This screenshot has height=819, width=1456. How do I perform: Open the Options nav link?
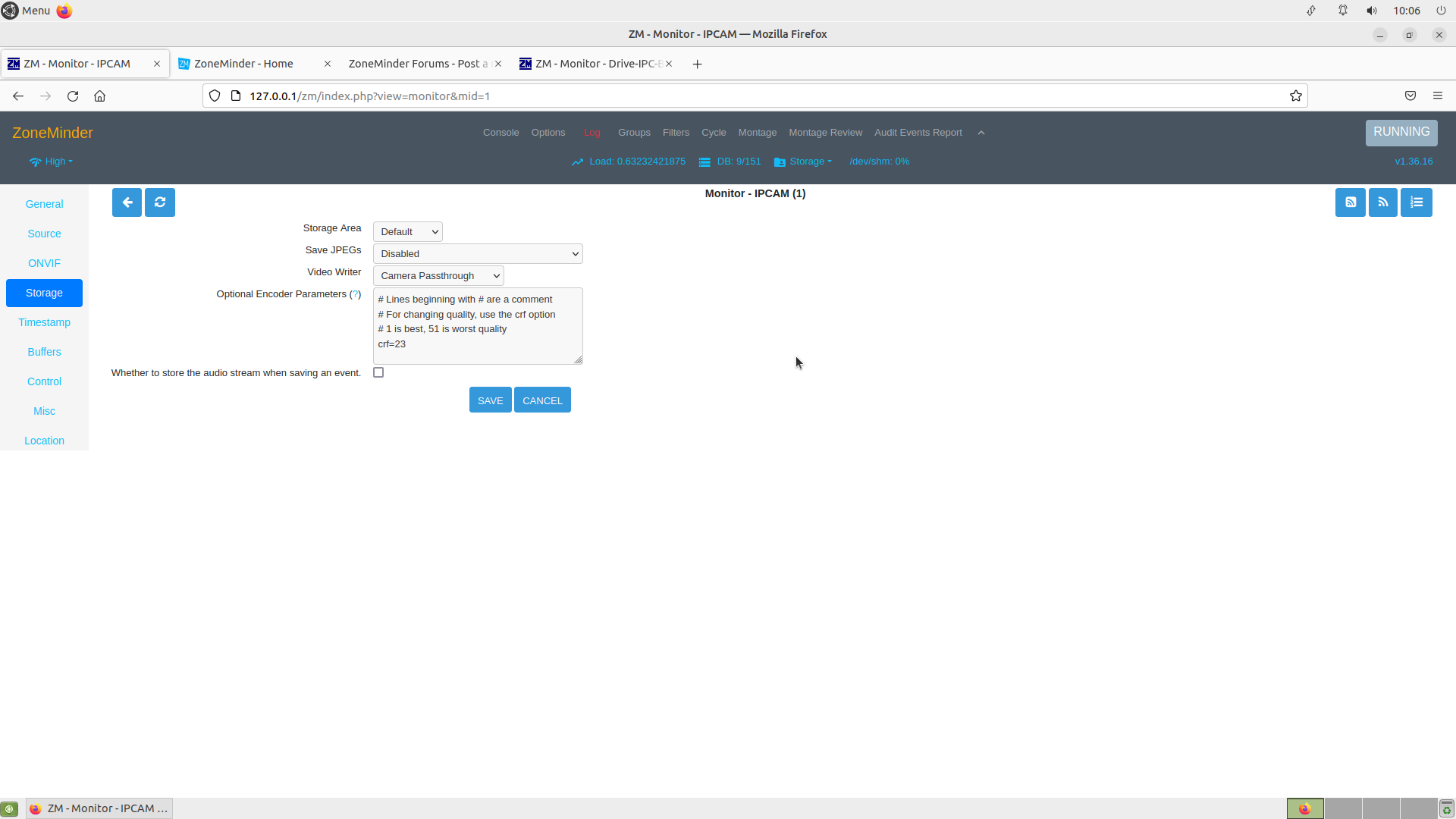tap(548, 133)
